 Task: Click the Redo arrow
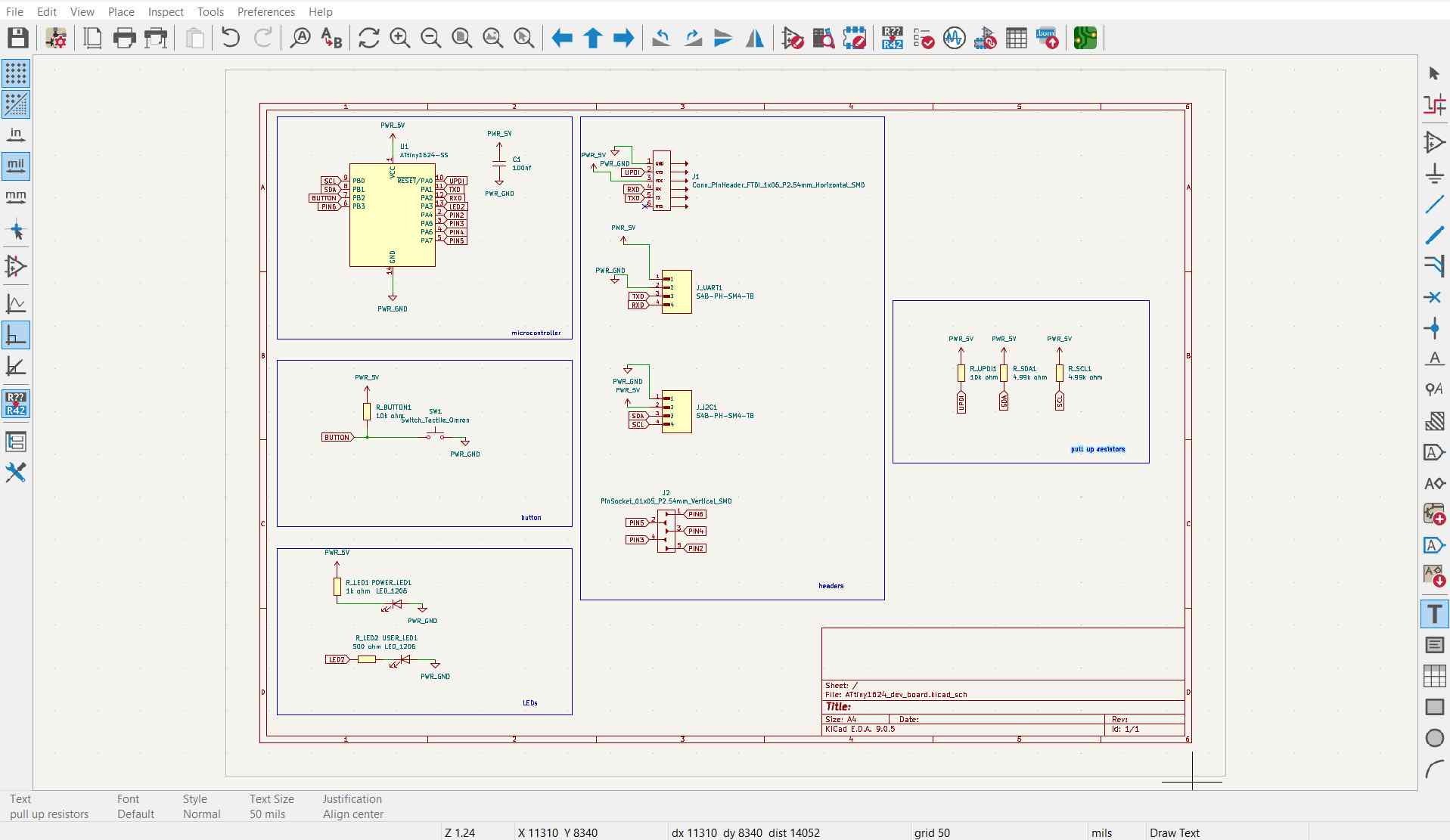point(262,38)
